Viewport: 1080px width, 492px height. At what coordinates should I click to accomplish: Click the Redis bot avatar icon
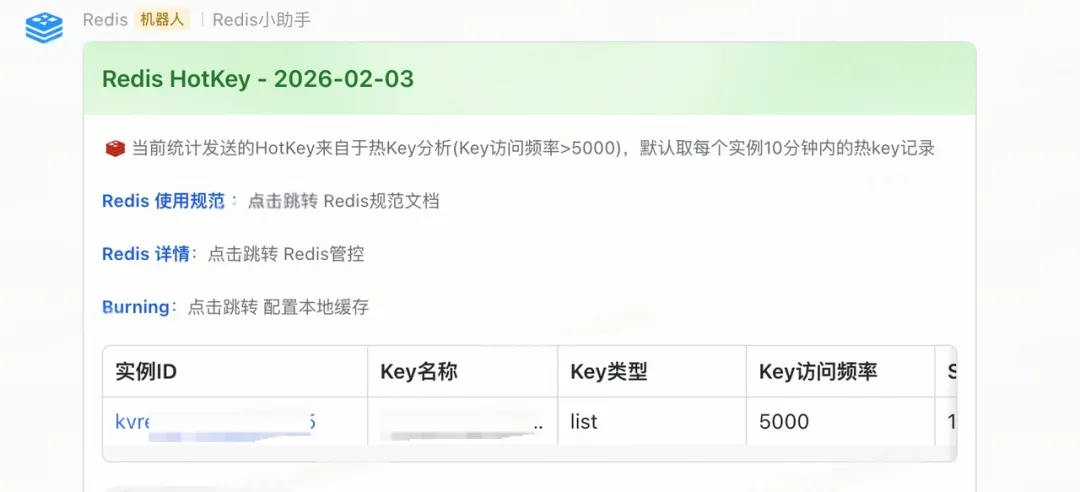point(43,27)
